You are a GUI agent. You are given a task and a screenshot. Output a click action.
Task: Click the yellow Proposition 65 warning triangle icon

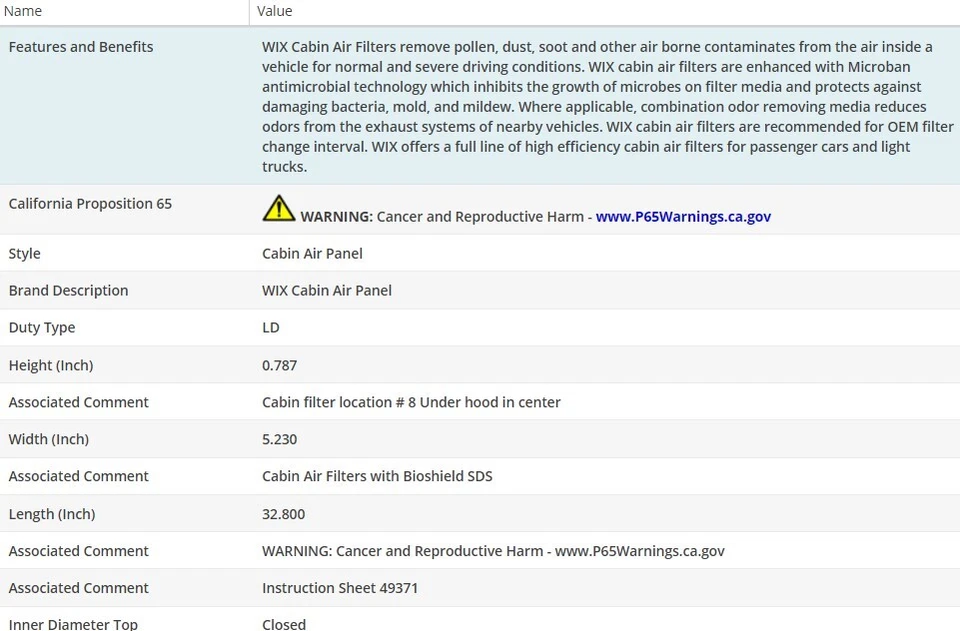[278, 208]
